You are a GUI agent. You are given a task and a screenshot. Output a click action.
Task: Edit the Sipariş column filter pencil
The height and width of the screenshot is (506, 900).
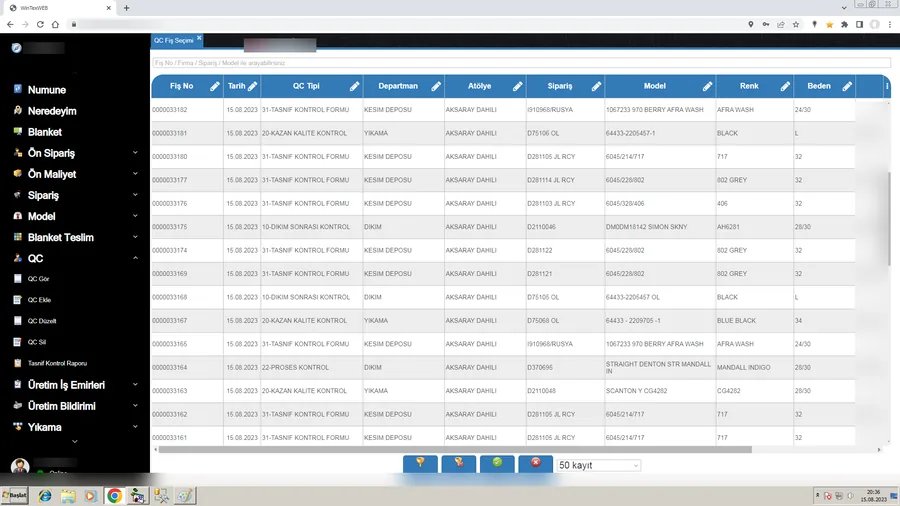[596, 86]
